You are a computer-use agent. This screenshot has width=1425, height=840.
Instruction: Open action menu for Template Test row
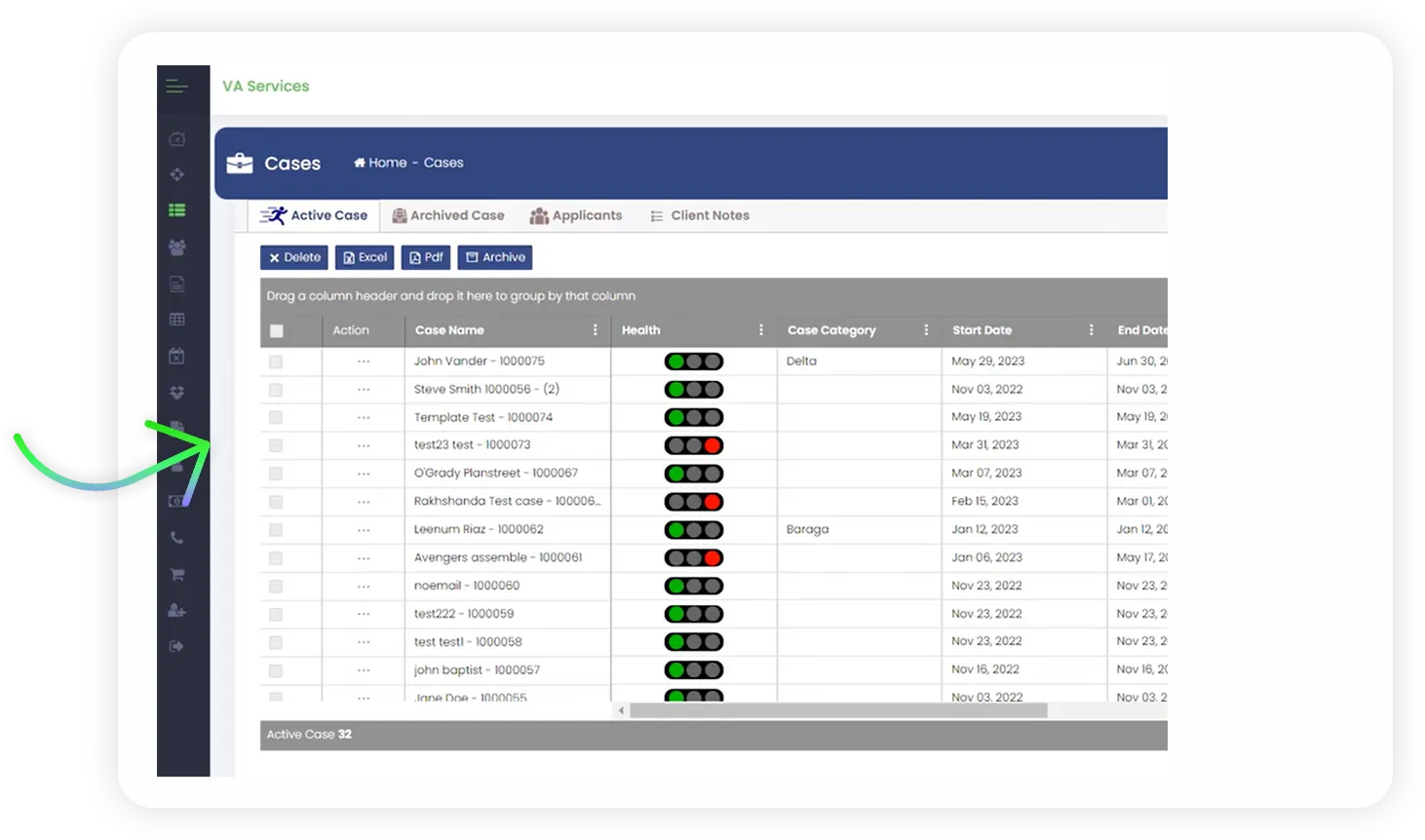(364, 417)
